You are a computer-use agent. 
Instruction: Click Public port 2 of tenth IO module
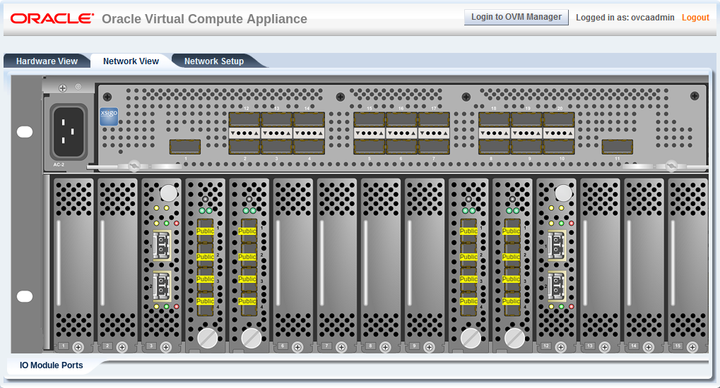pyautogui.click(x=469, y=257)
